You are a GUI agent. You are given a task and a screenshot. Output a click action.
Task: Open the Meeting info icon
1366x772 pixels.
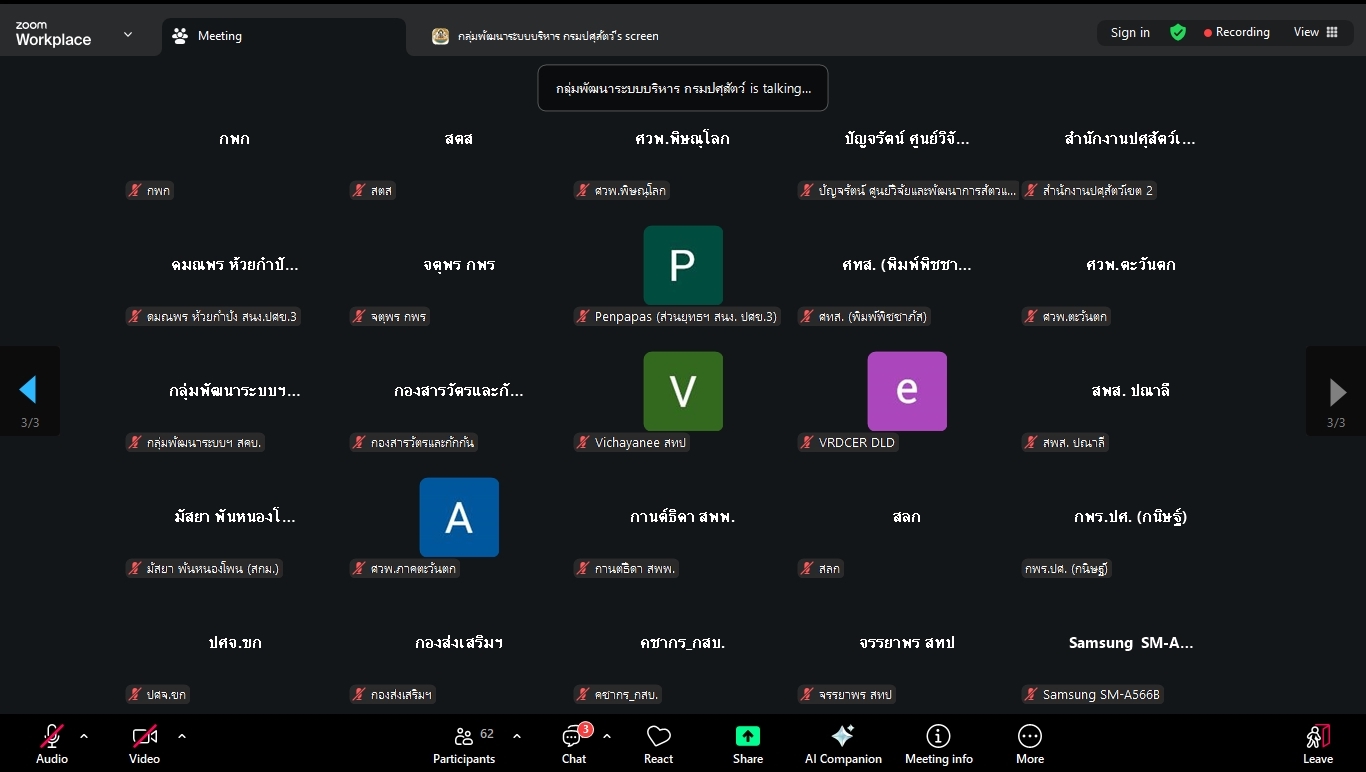click(938, 737)
